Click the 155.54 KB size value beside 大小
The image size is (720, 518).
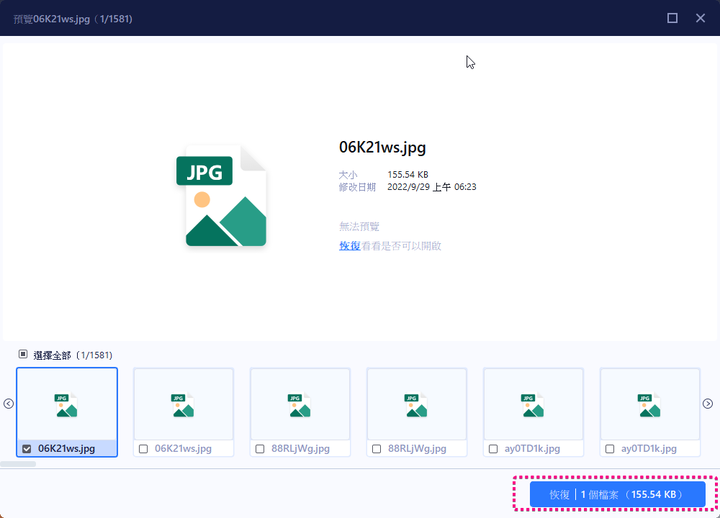pyautogui.click(x=408, y=175)
